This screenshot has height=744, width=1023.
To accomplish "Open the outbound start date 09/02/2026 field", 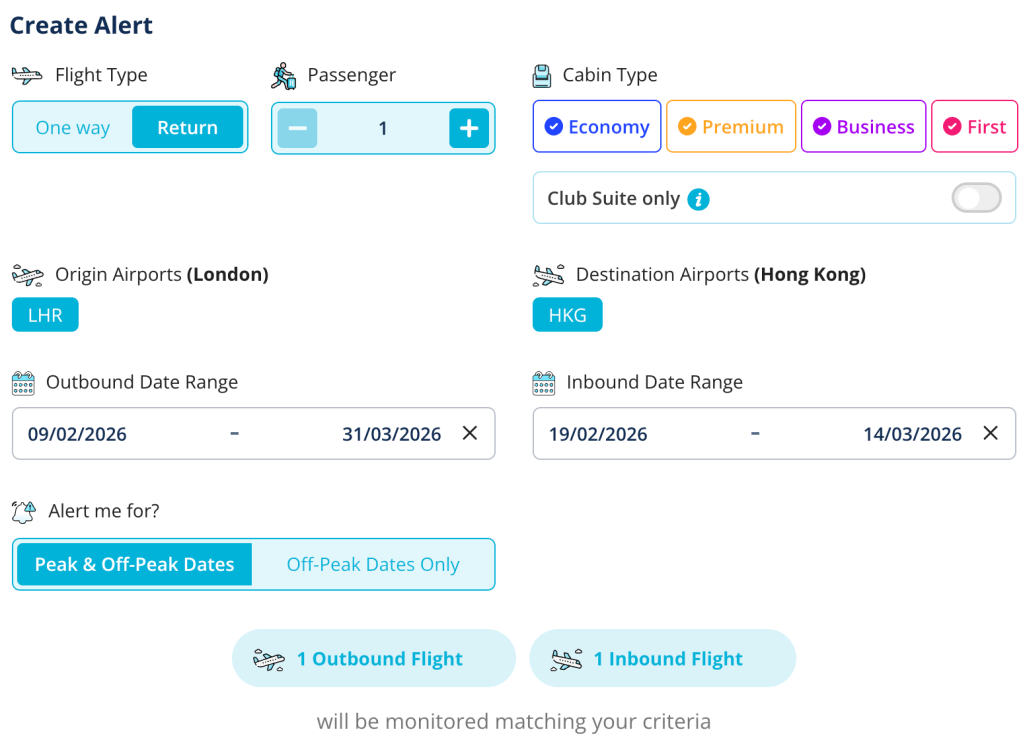I will 78,434.
